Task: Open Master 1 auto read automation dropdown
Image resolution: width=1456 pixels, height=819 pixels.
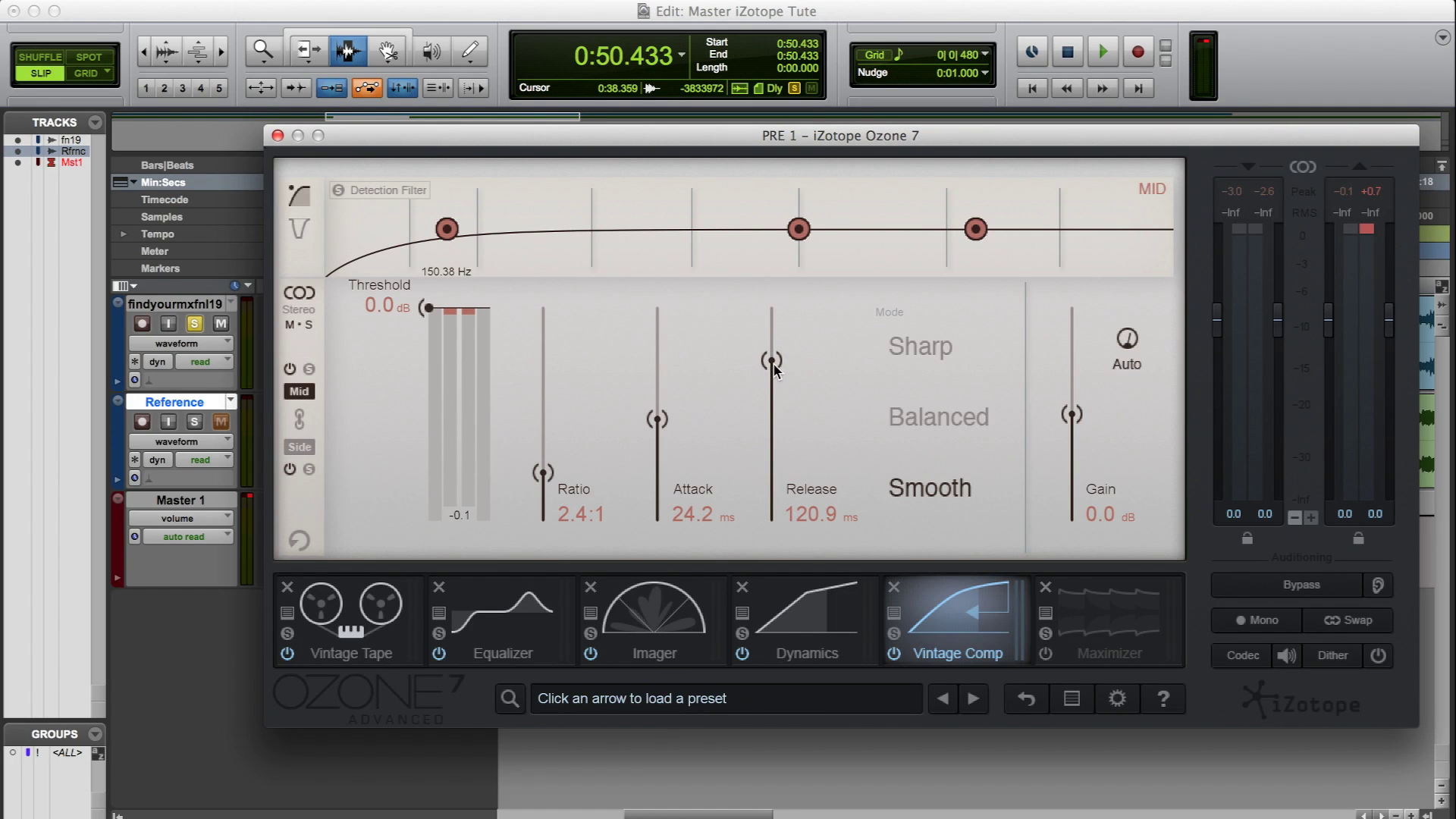Action: 187,536
